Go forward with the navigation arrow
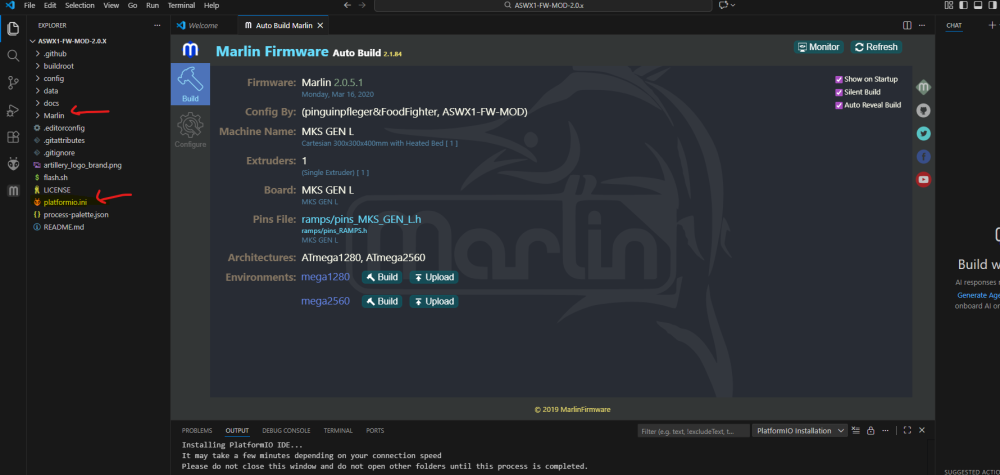 pos(362,5)
